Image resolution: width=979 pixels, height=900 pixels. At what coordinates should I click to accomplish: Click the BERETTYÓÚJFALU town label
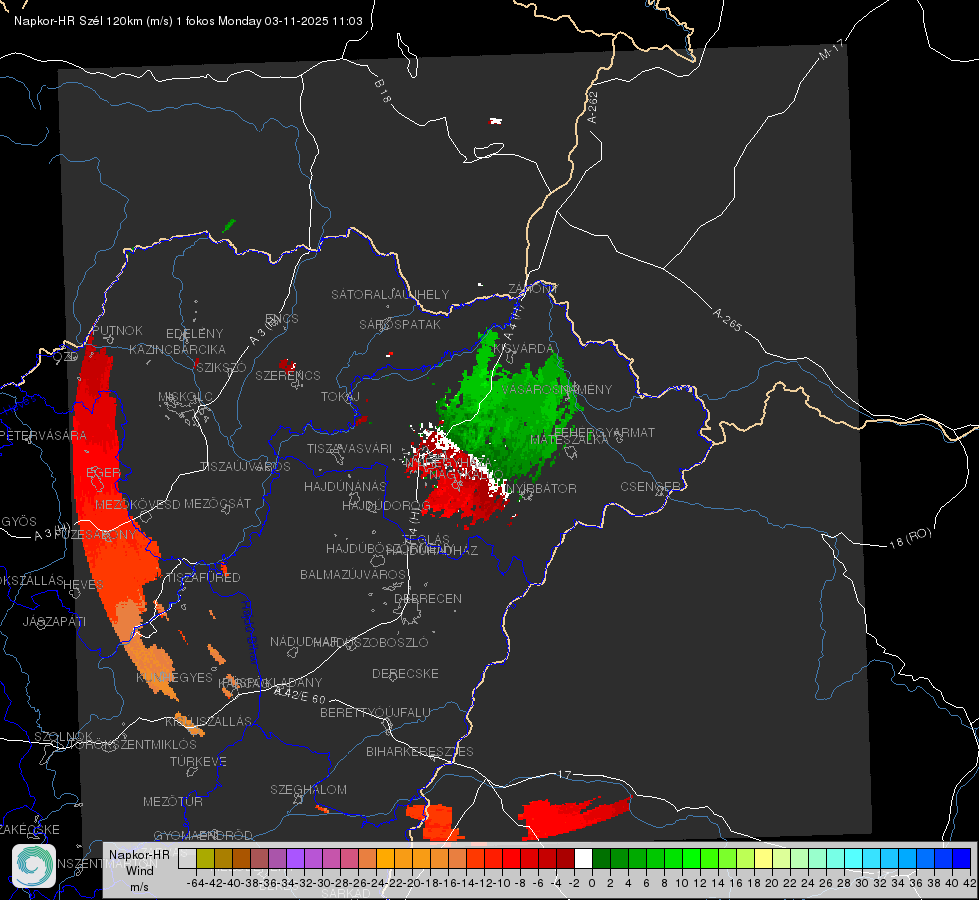375,712
